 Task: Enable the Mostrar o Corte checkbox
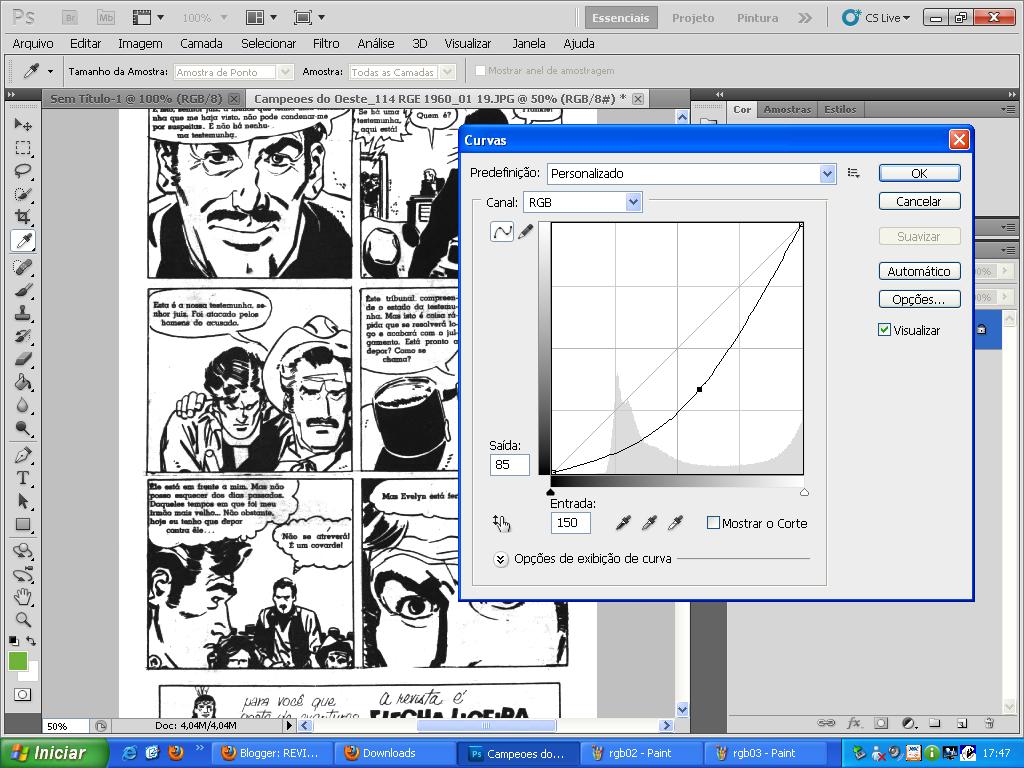(714, 522)
